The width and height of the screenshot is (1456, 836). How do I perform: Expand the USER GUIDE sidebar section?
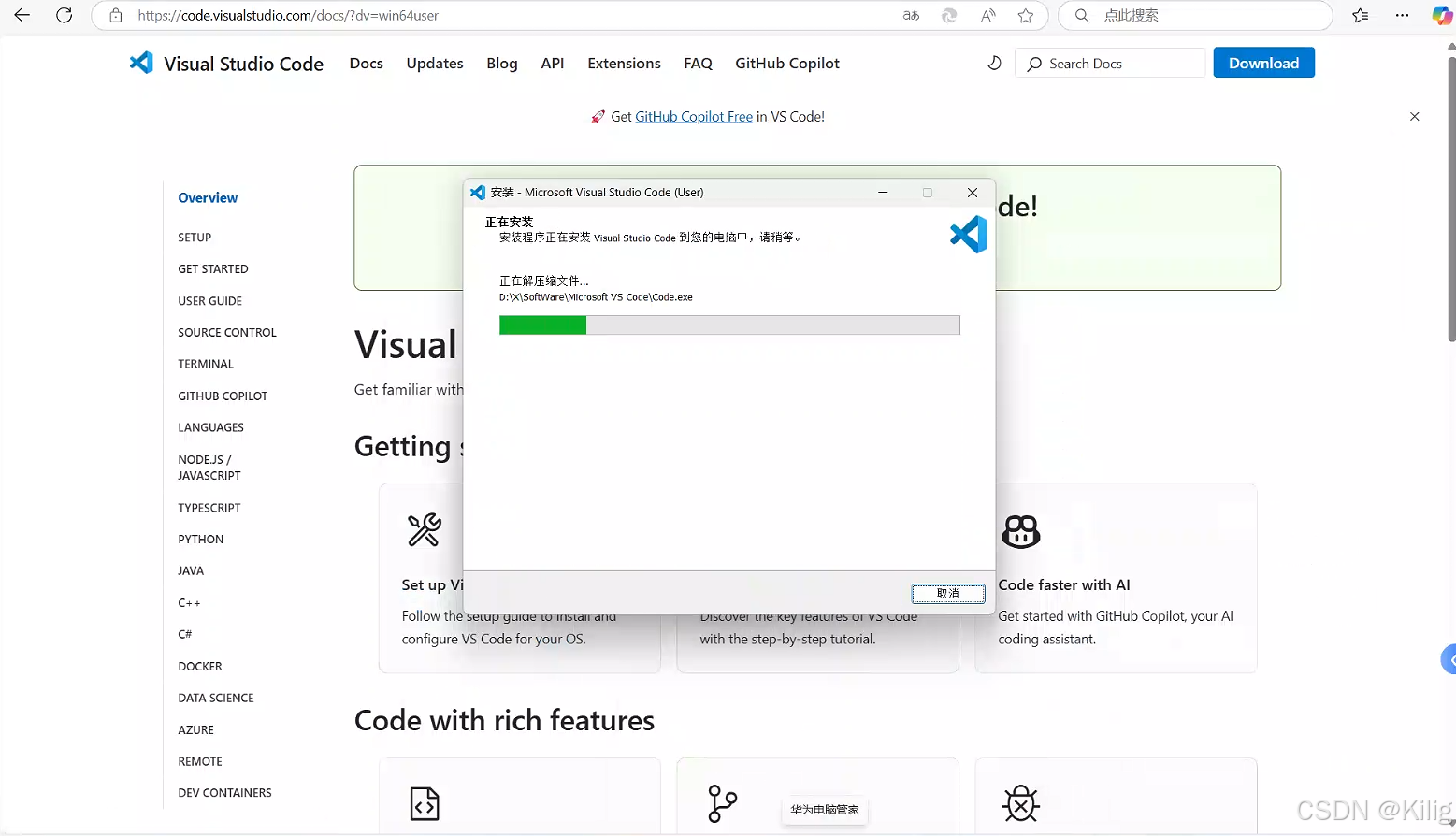coord(209,301)
